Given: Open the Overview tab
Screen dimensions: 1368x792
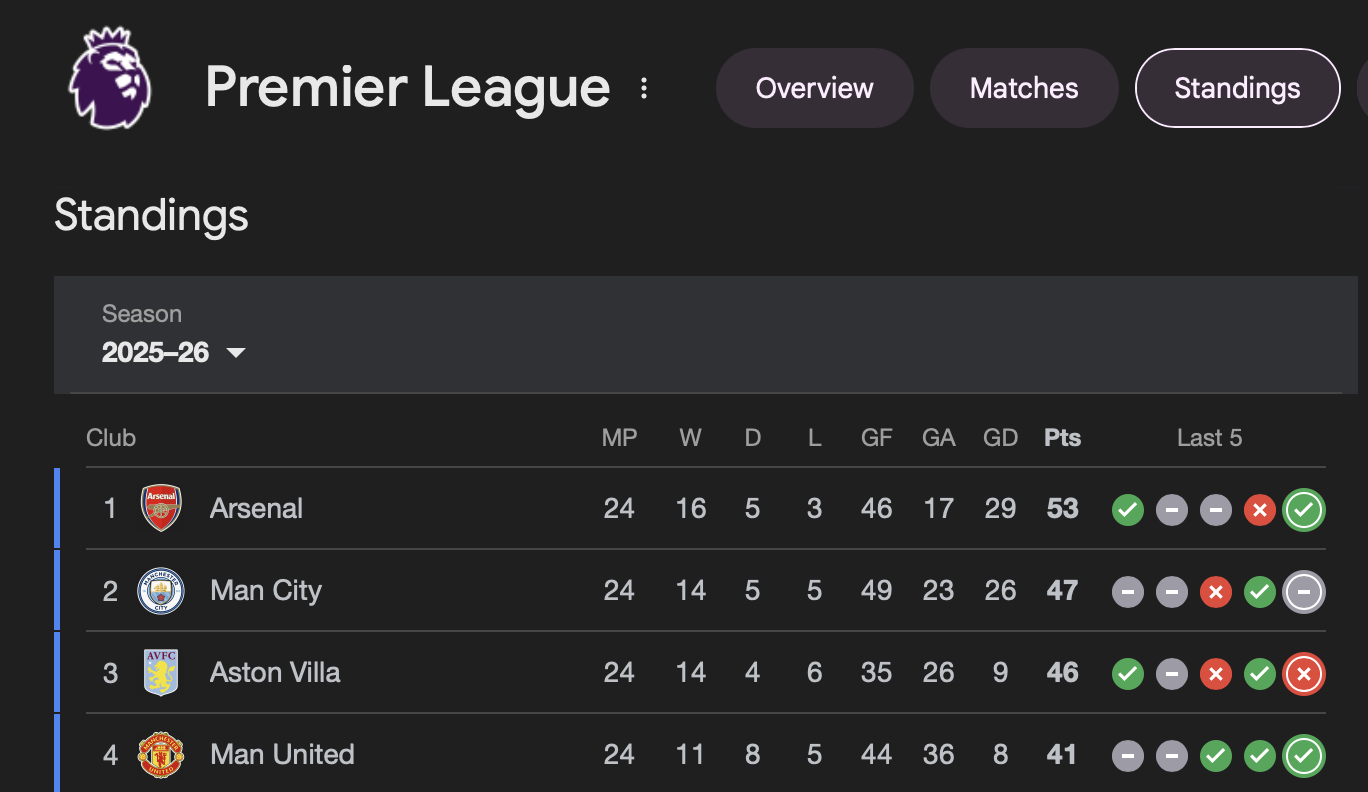Looking at the screenshot, I should click(814, 88).
